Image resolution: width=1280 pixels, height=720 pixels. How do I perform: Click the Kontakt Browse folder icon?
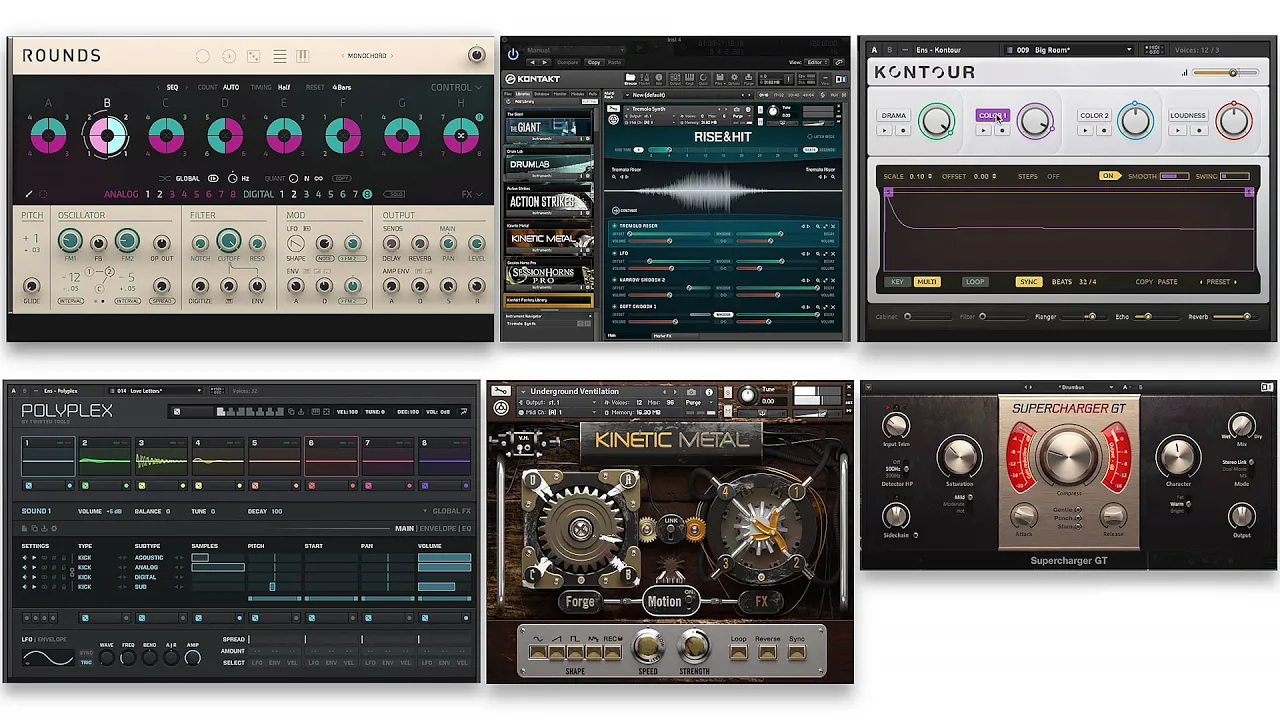pyautogui.click(x=630, y=77)
